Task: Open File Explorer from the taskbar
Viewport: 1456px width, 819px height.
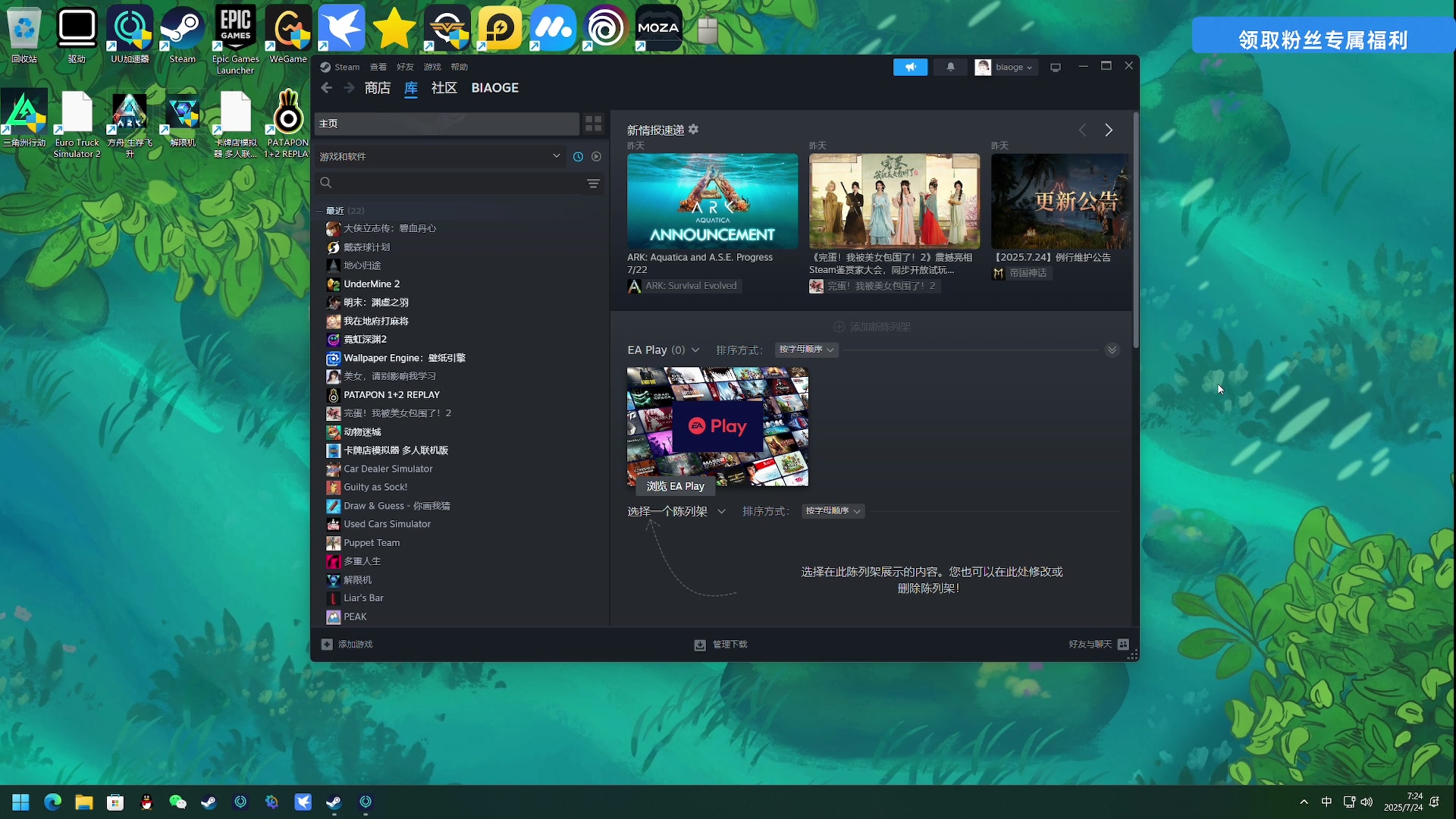Action: pos(83,802)
